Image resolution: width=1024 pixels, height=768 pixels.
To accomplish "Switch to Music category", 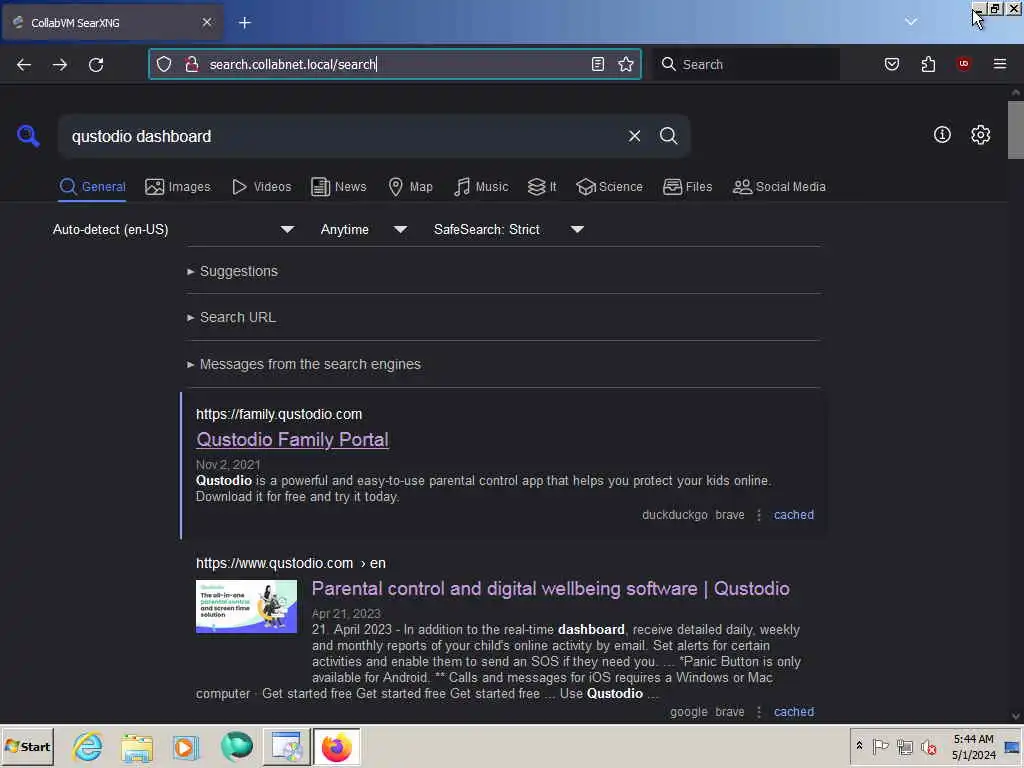I will (x=481, y=187).
